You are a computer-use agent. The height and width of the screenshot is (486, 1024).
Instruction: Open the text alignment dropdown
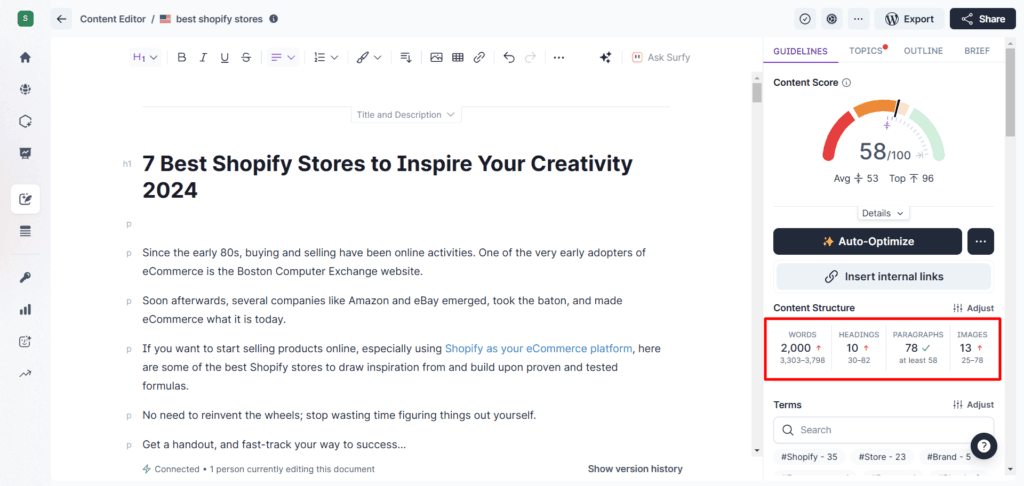pos(283,57)
